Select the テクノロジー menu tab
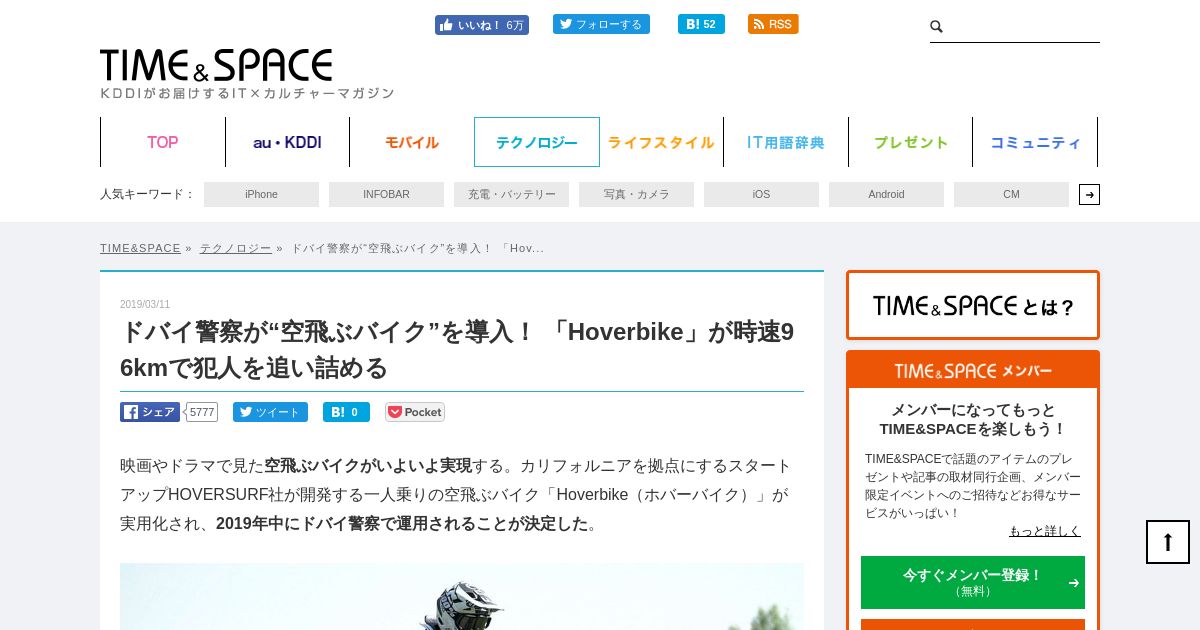Image resolution: width=1200 pixels, height=630 pixels. (x=537, y=142)
